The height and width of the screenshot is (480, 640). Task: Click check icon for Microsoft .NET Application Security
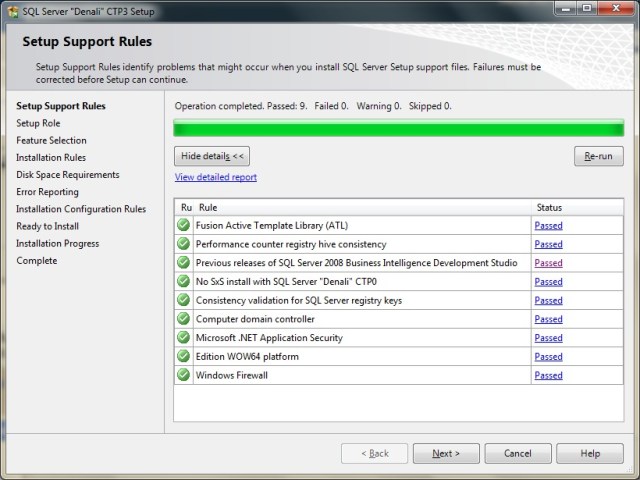click(183, 338)
